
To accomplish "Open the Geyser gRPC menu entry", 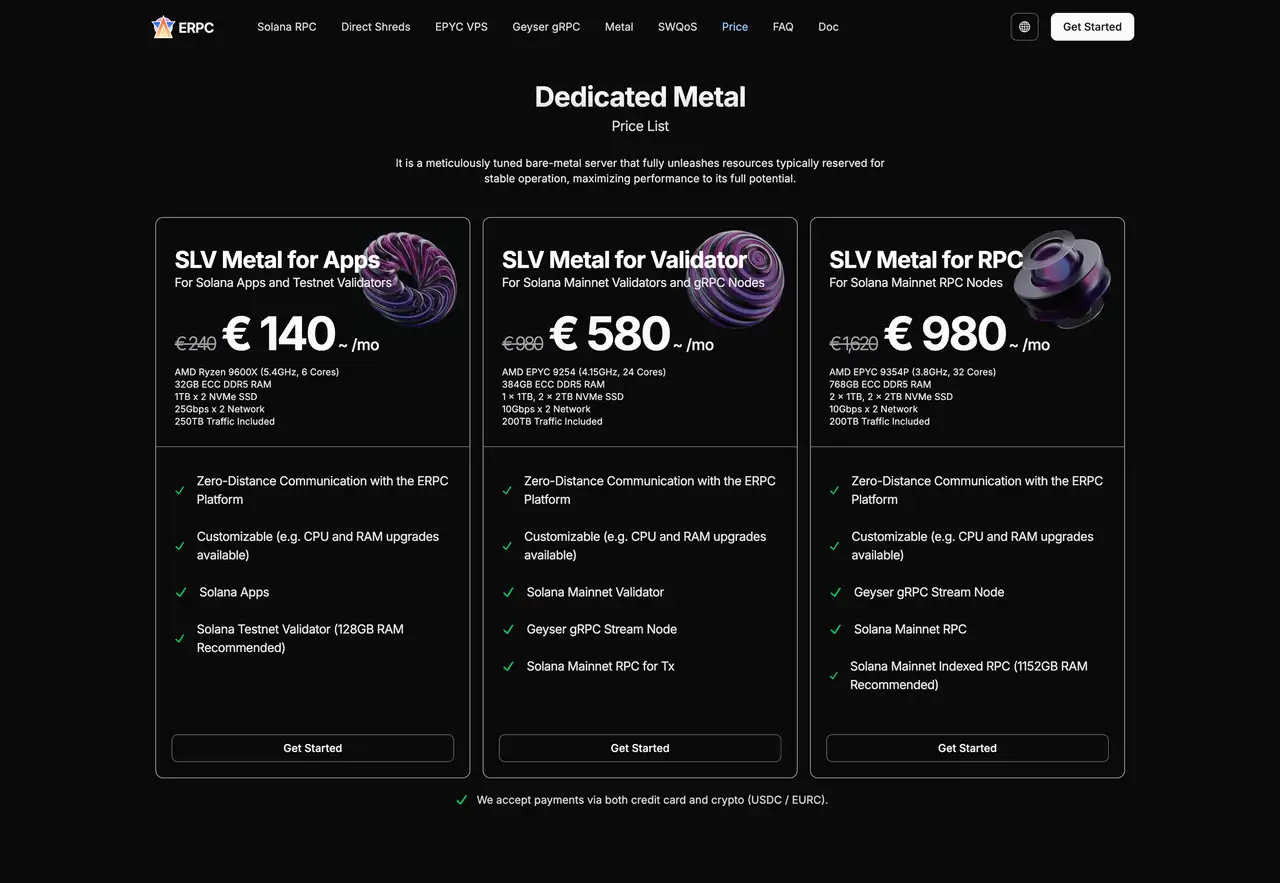I will tap(546, 27).
